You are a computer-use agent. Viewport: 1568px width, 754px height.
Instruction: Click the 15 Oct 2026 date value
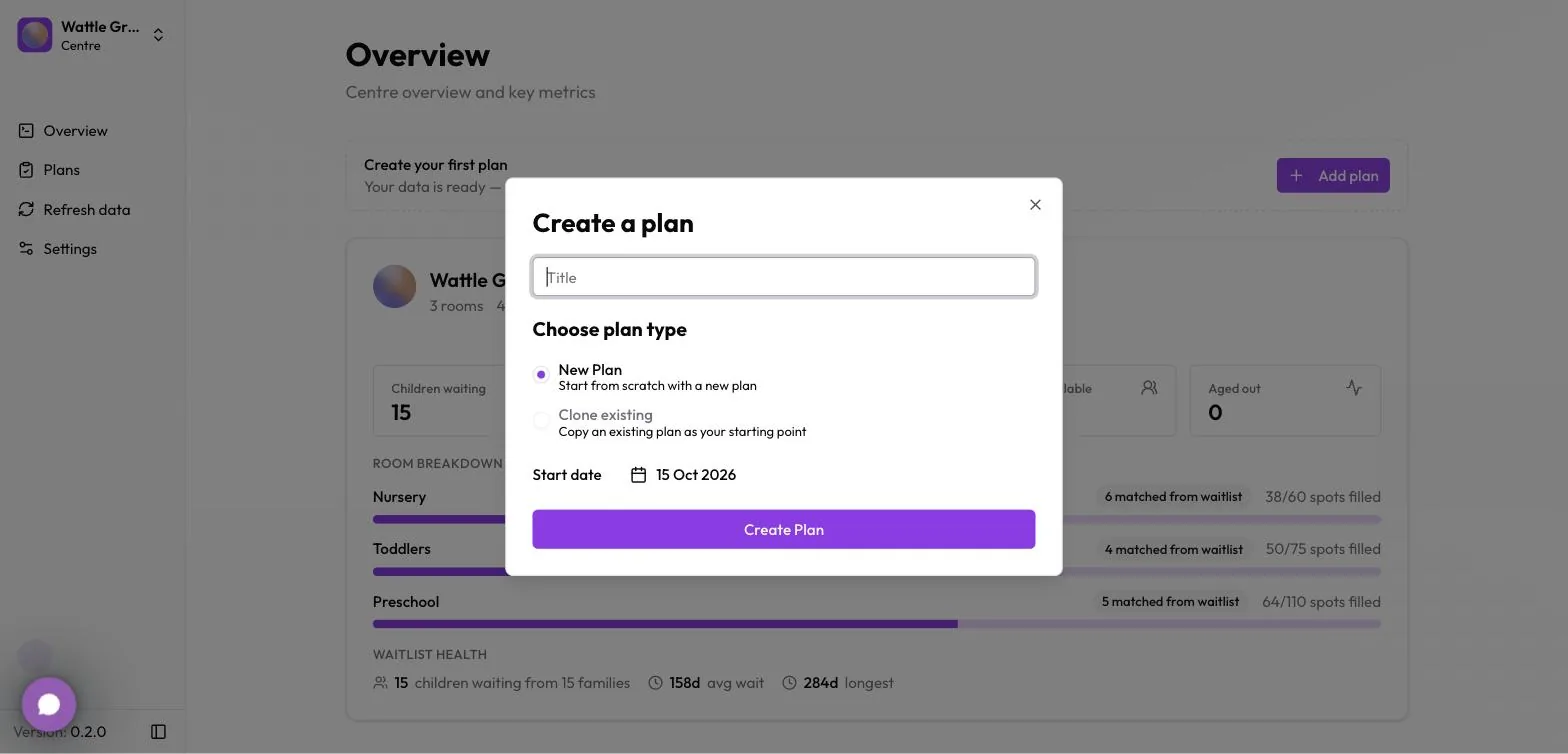click(x=696, y=475)
